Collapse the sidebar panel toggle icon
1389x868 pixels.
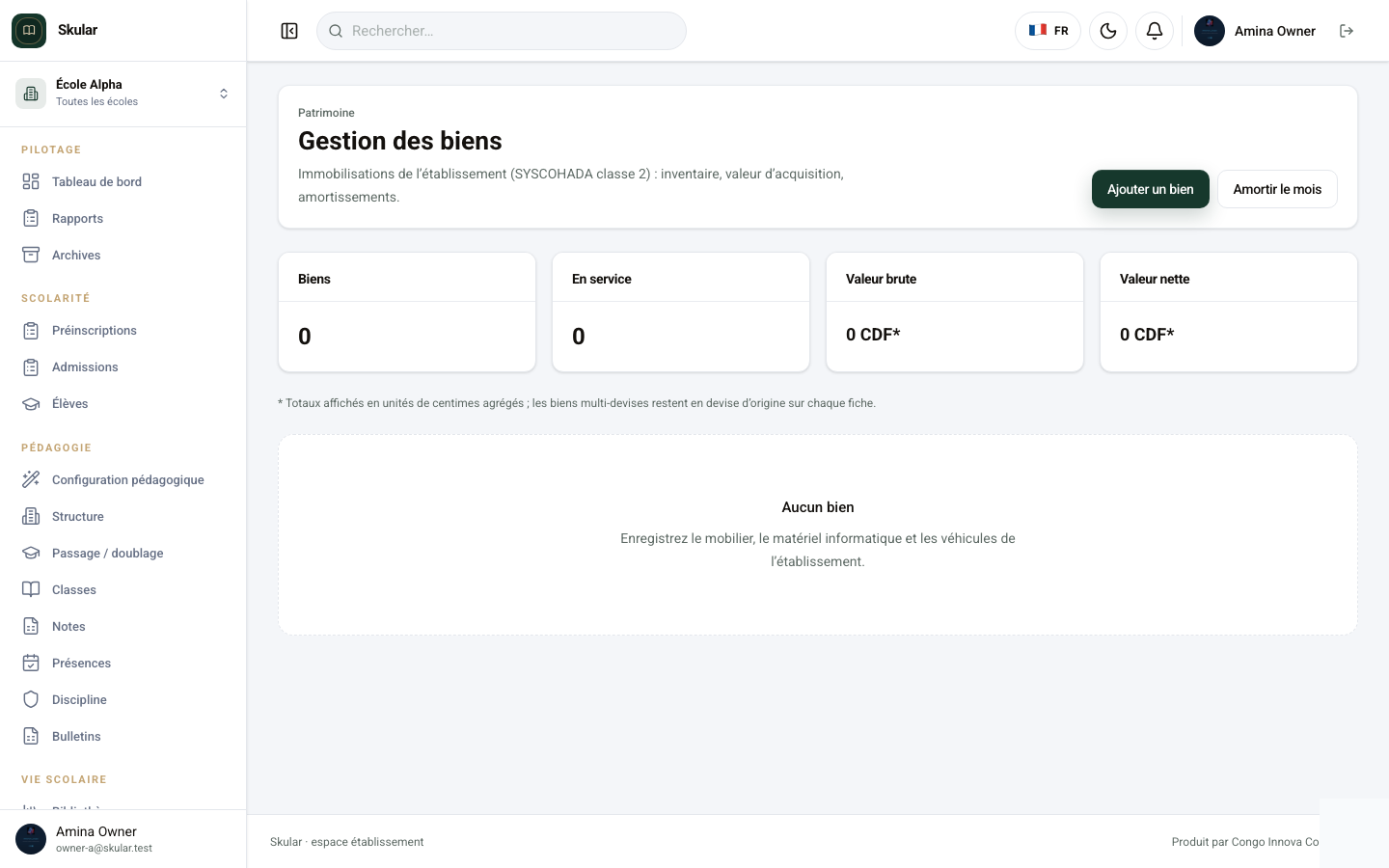(289, 31)
